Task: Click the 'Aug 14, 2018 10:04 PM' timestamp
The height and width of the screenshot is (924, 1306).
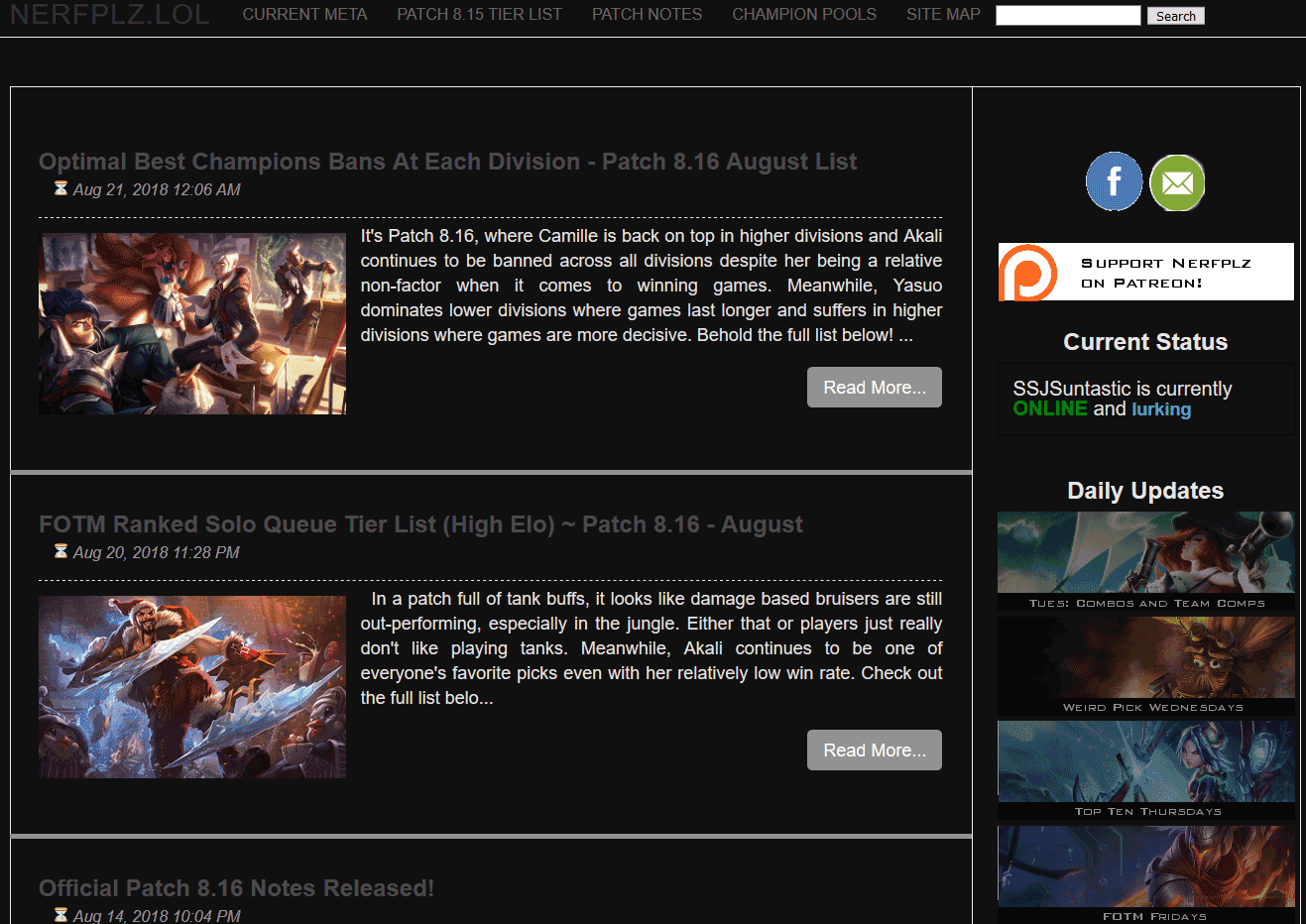Action: (x=157, y=916)
